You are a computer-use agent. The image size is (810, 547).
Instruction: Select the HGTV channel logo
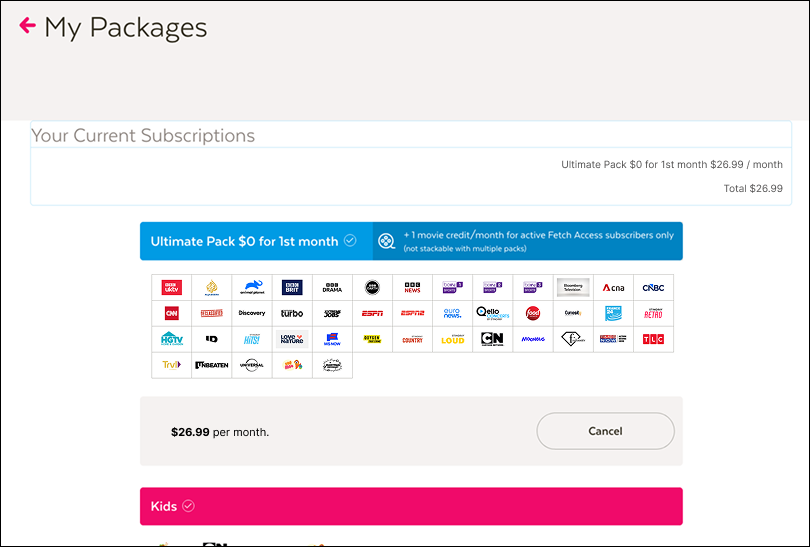click(x=172, y=339)
